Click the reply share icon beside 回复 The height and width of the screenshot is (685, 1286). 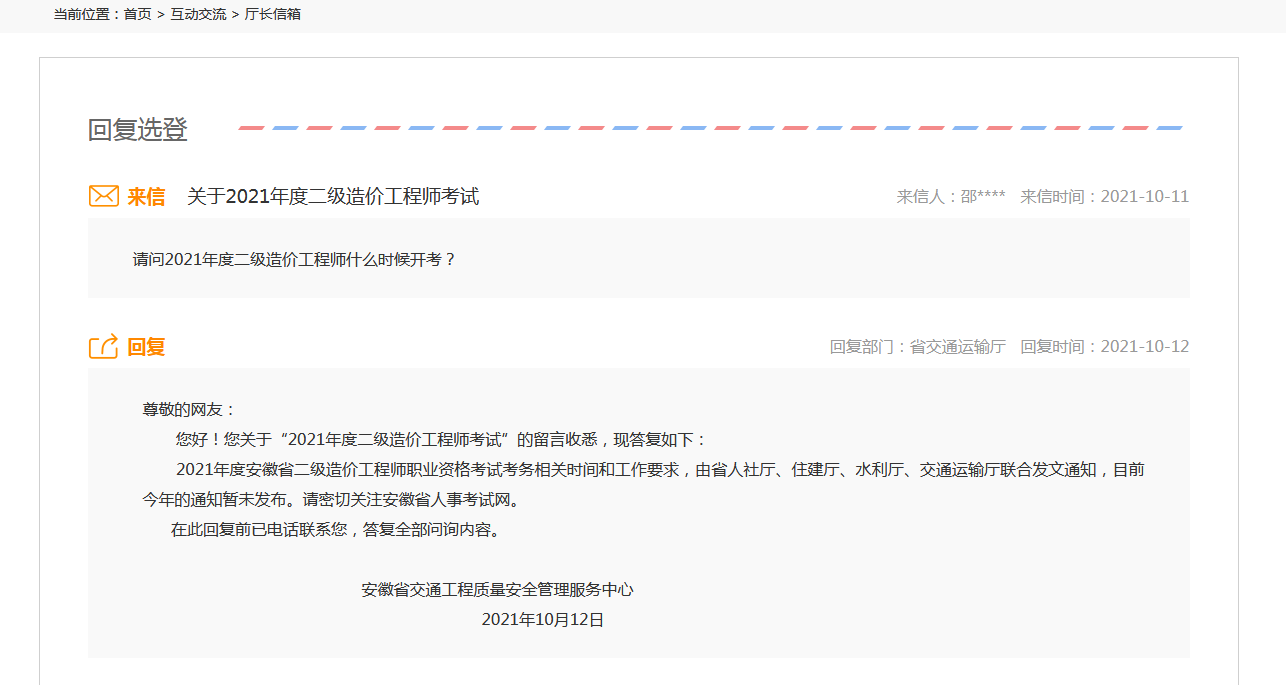(x=104, y=346)
